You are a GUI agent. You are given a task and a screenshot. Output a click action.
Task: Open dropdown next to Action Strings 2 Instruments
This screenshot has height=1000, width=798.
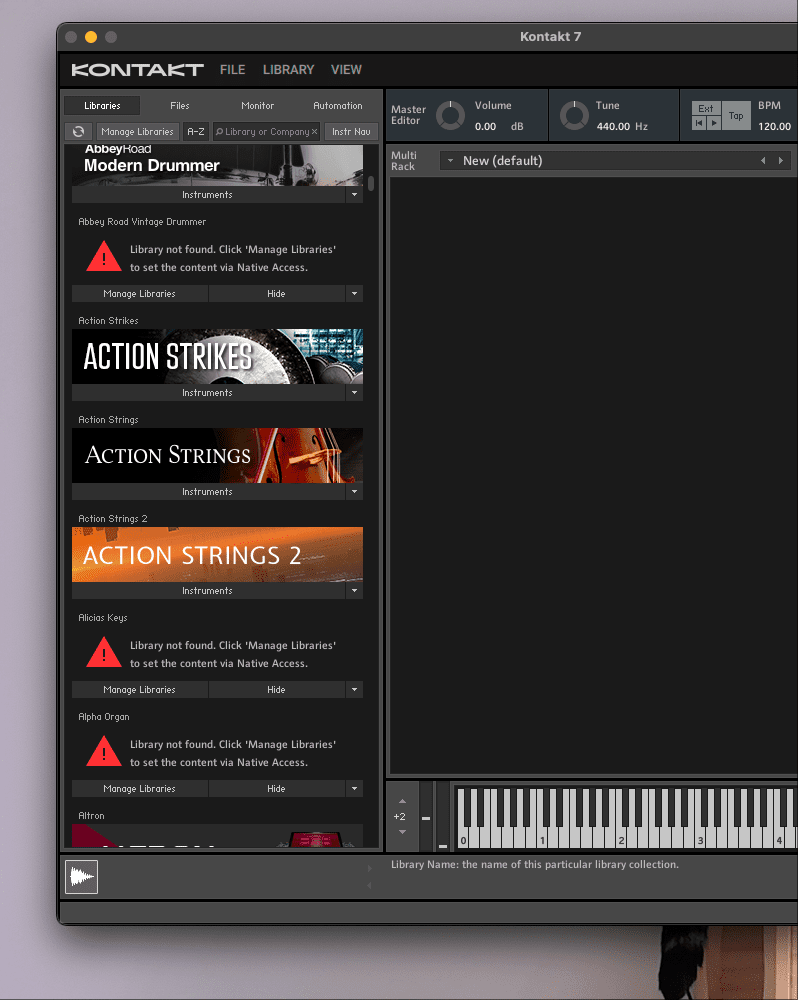[x=355, y=591]
